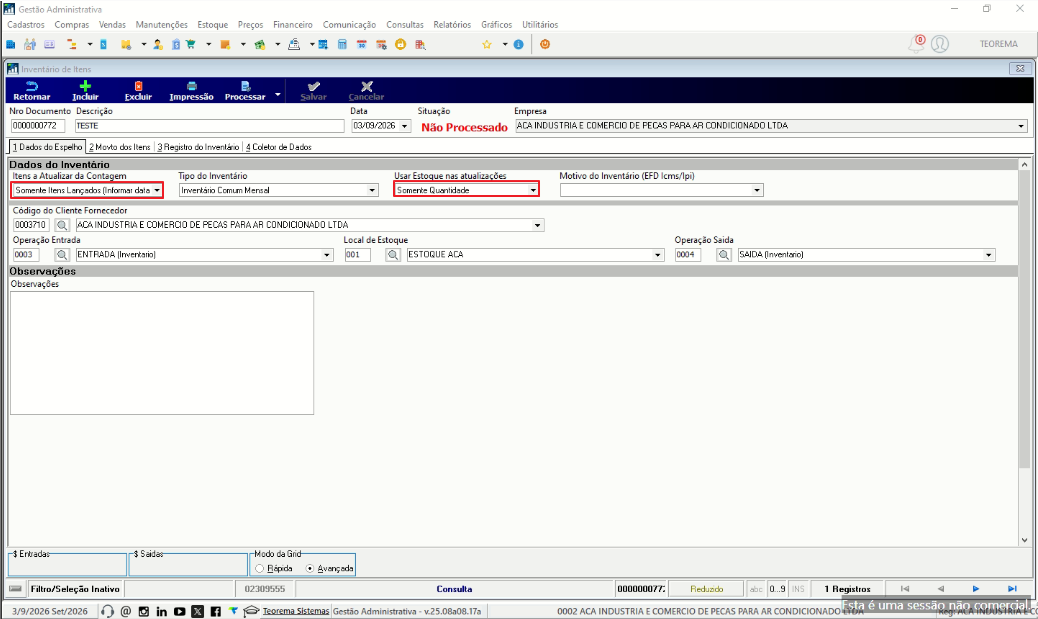Switch to Registro do Inventário tab
Viewport: 1038px width, 619px height.
point(199,147)
